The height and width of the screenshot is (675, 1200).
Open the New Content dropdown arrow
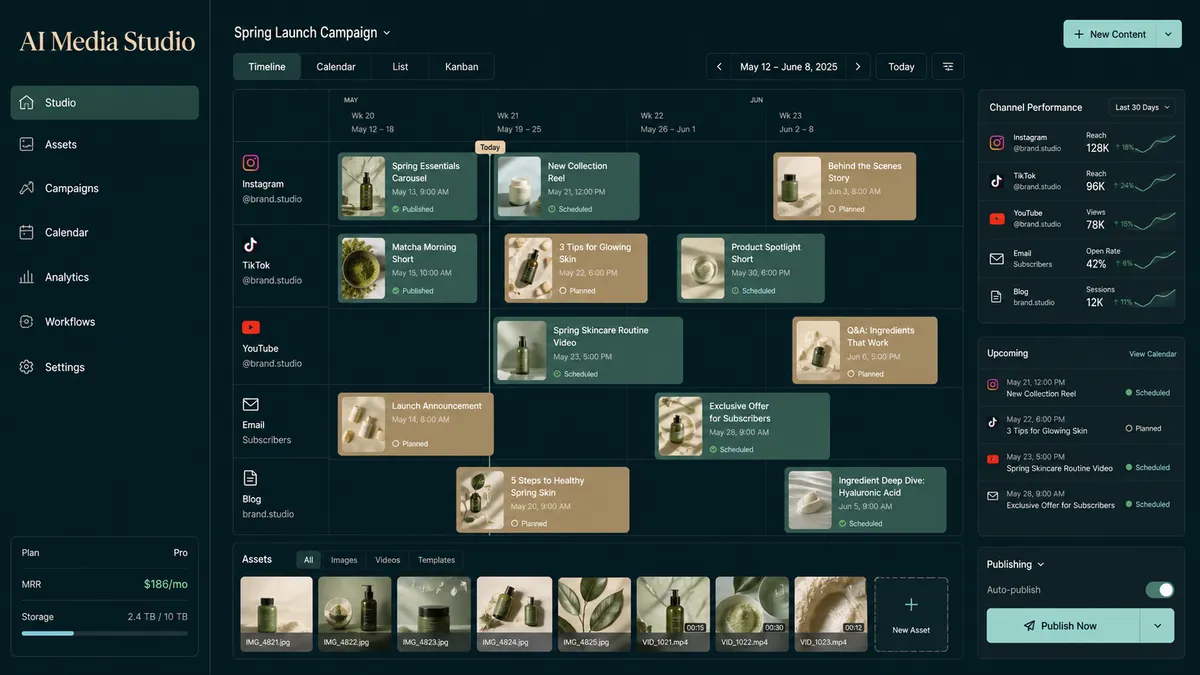(x=1168, y=34)
